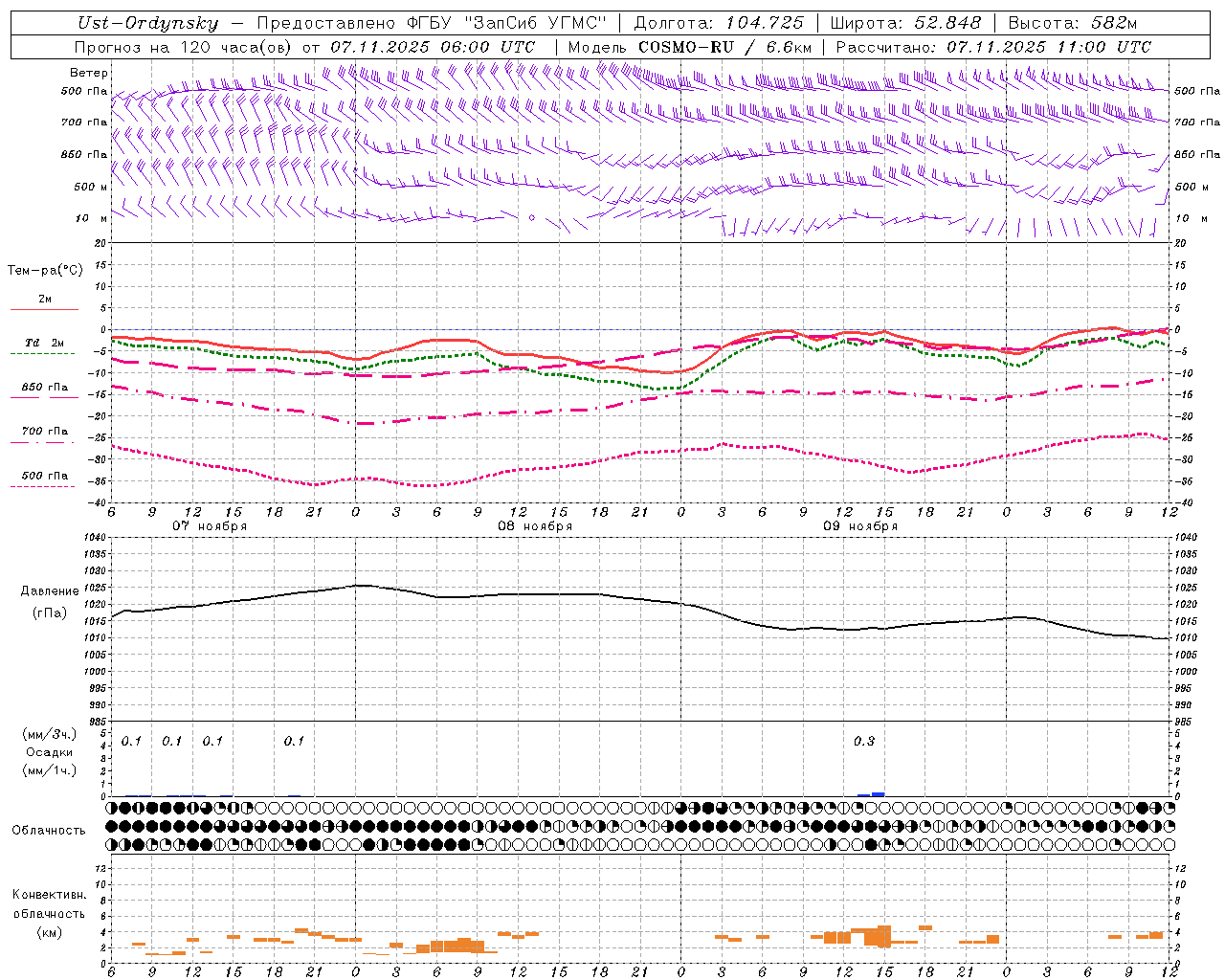Select the 'Td 2м' dew point legend entry
The image size is (1225, 980).
[x=45, y=343]
